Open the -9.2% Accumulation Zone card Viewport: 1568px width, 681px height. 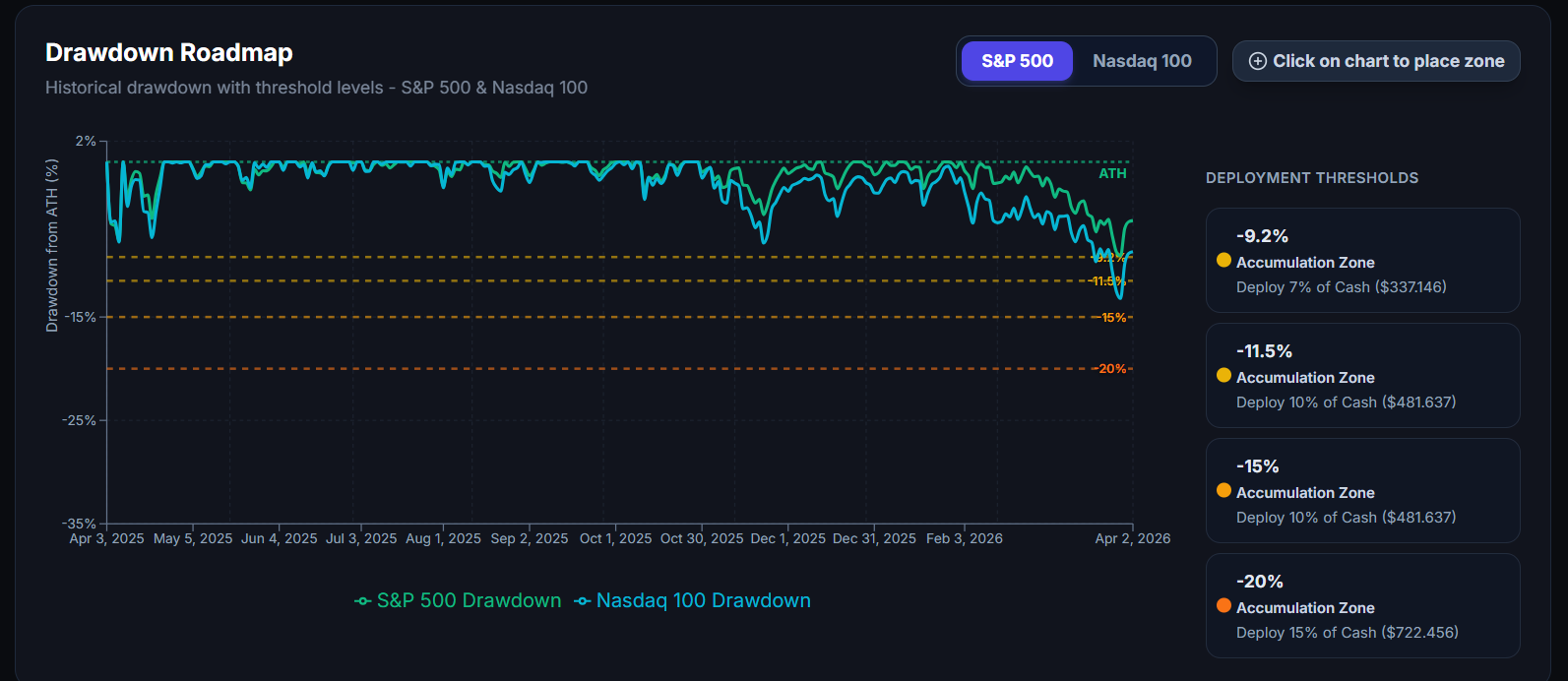tap(1362, 260)
